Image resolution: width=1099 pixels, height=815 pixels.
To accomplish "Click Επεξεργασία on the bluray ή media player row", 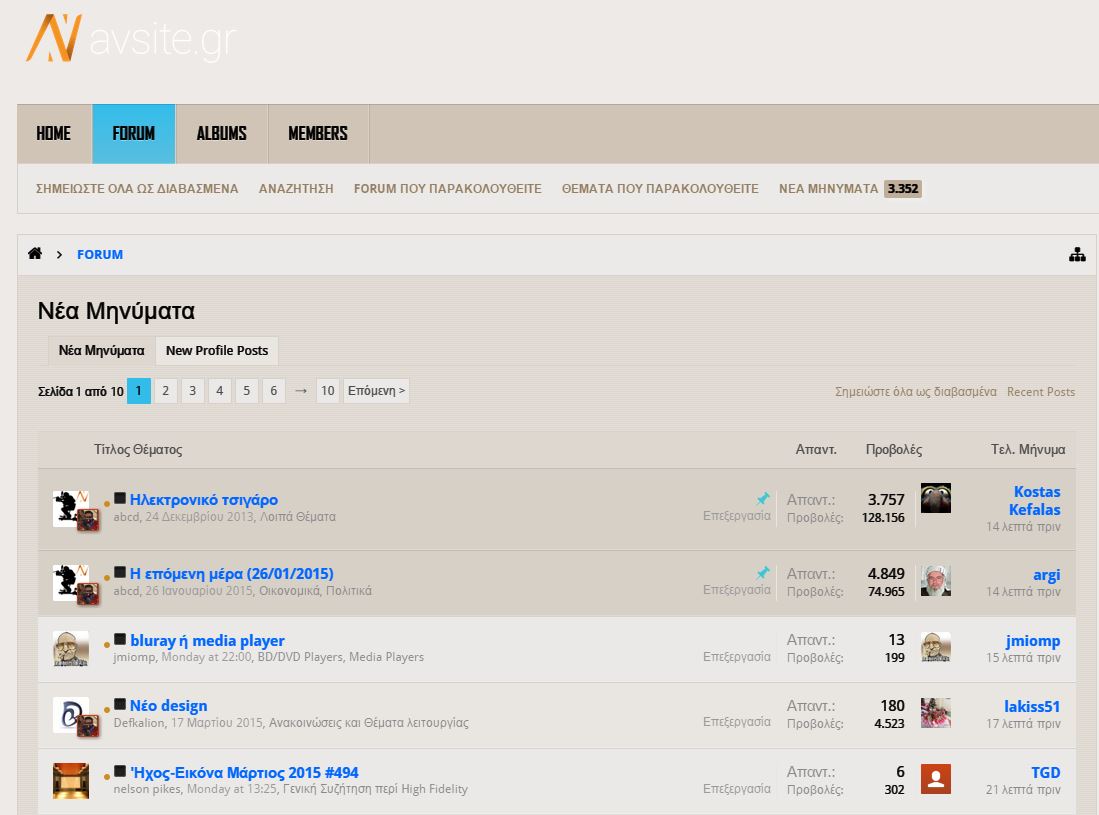I will point(736,657).
